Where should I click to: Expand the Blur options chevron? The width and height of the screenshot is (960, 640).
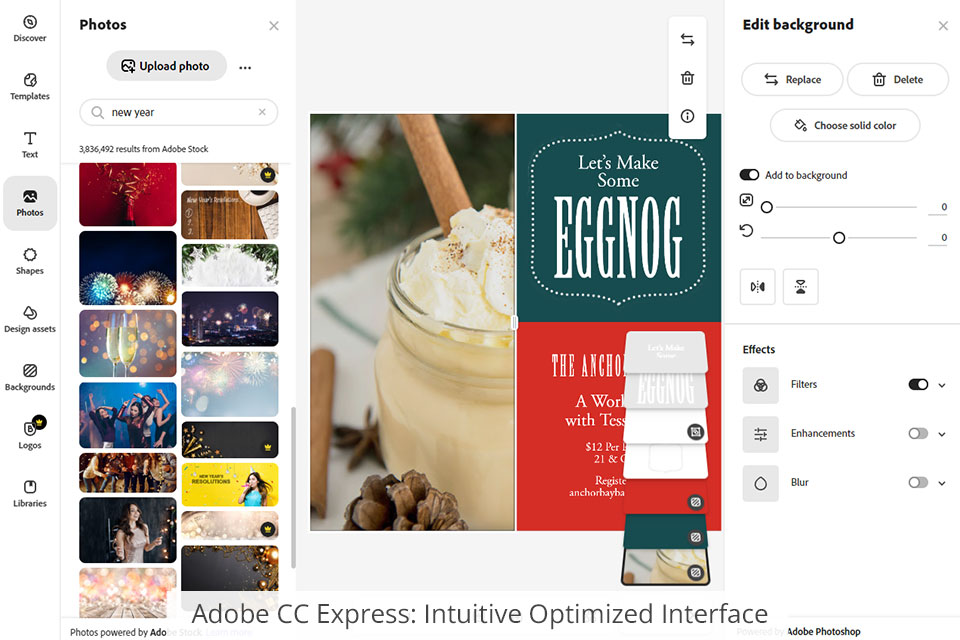point(942,483)
